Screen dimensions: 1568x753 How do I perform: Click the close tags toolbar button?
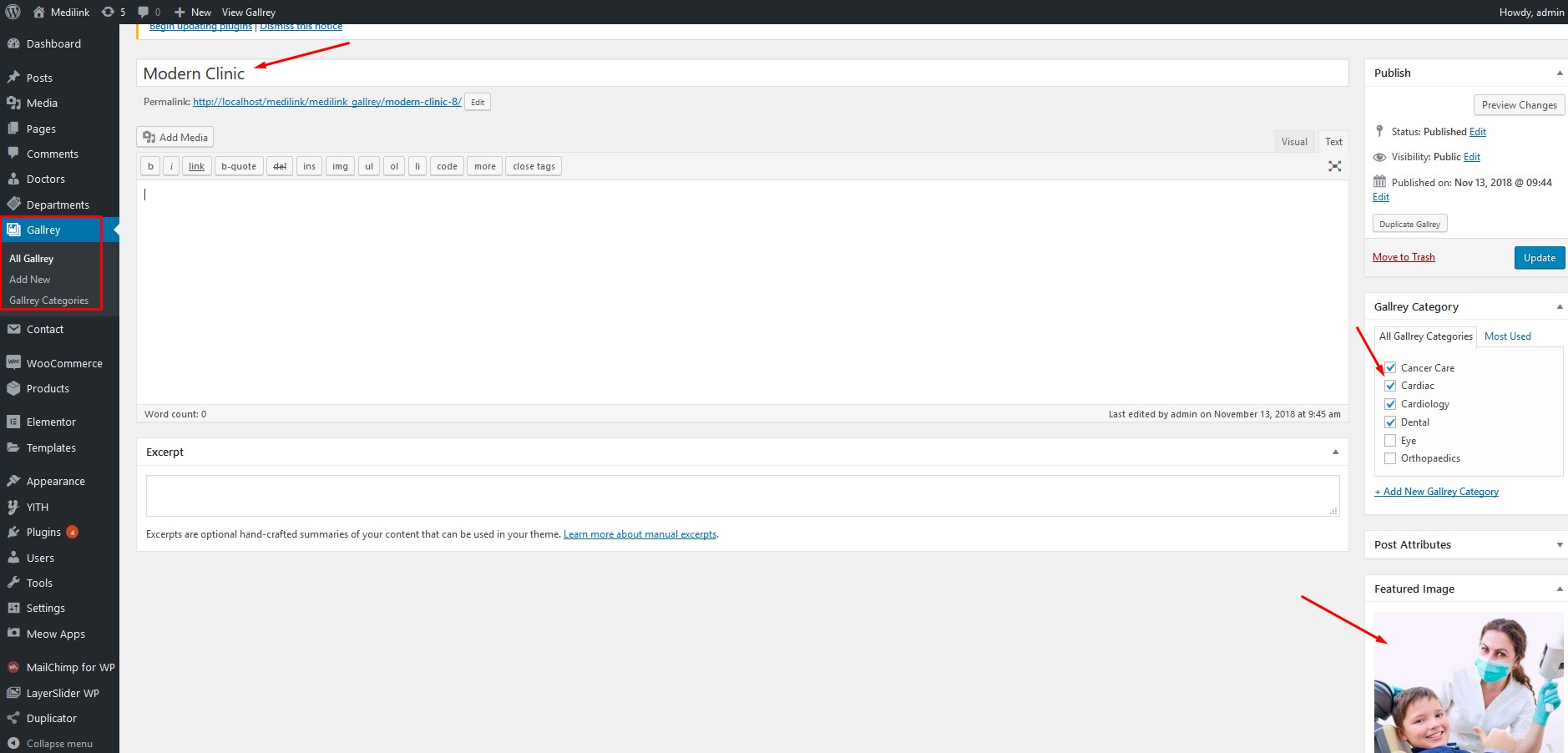click(x=534, y=166)
